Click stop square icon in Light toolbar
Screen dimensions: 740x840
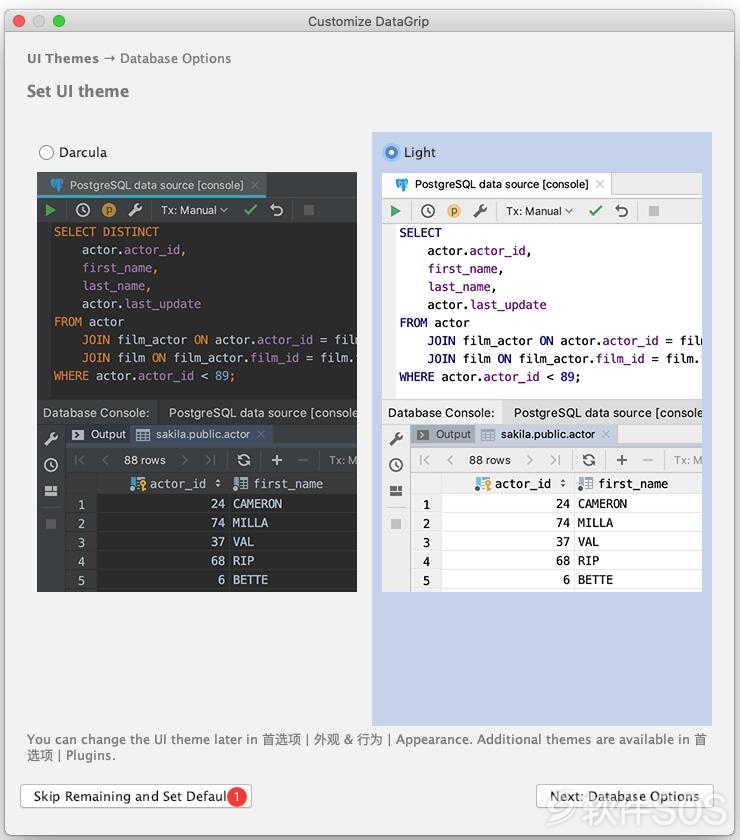pos(654,211)
